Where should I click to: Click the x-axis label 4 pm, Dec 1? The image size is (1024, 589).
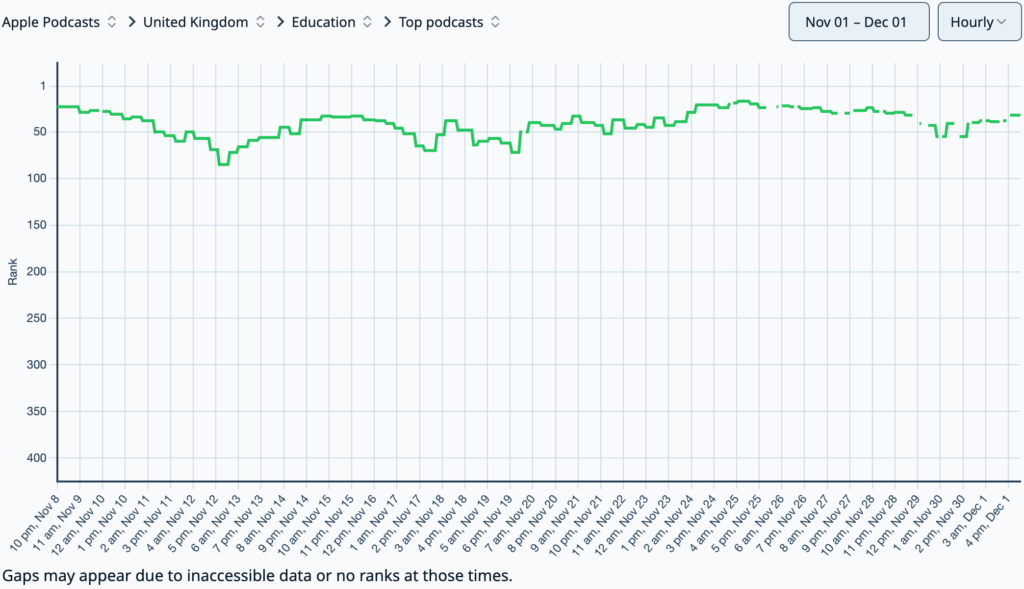point(986,522)
